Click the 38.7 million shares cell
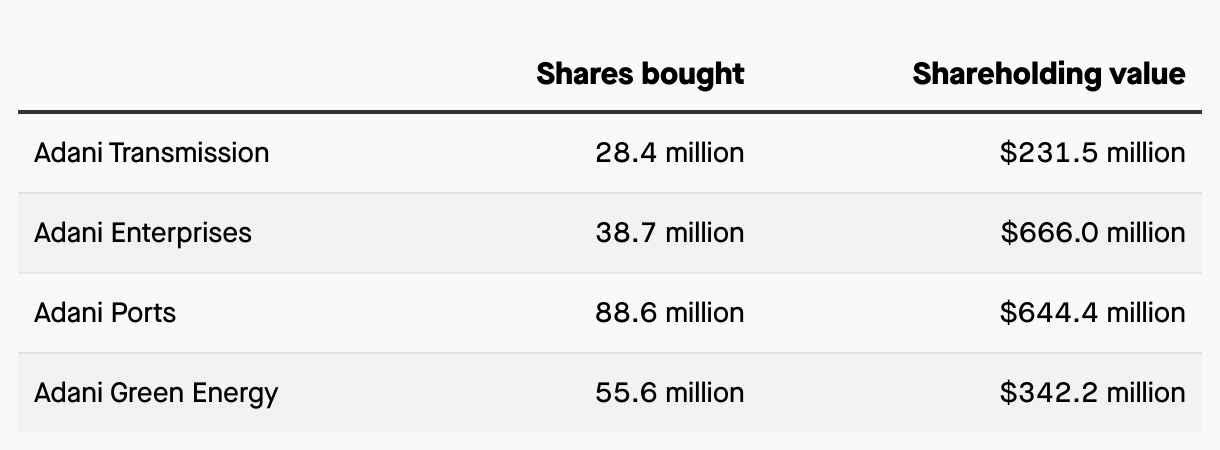 tap(669, 233)
